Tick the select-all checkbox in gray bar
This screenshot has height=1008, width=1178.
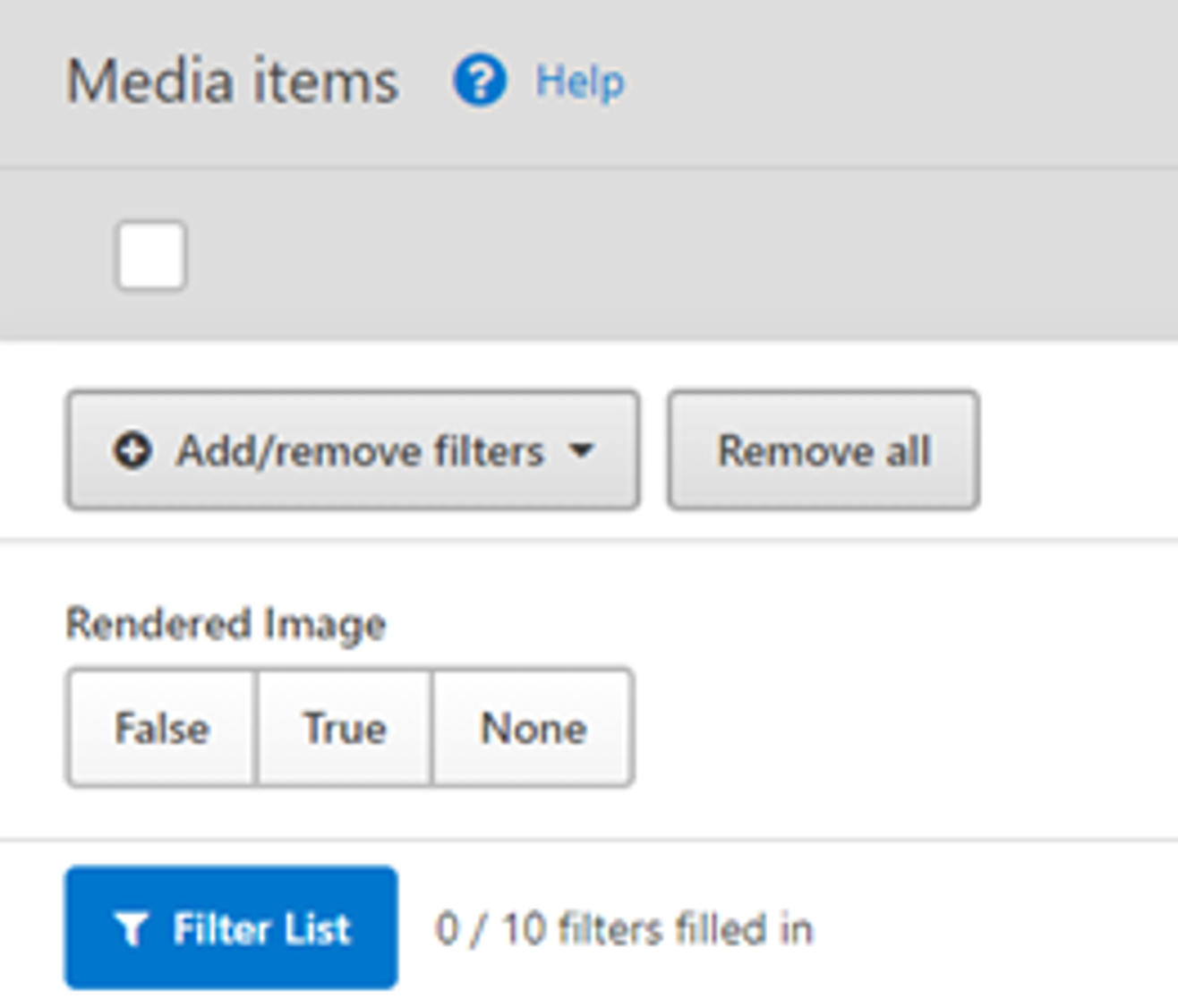click(151, 256)
